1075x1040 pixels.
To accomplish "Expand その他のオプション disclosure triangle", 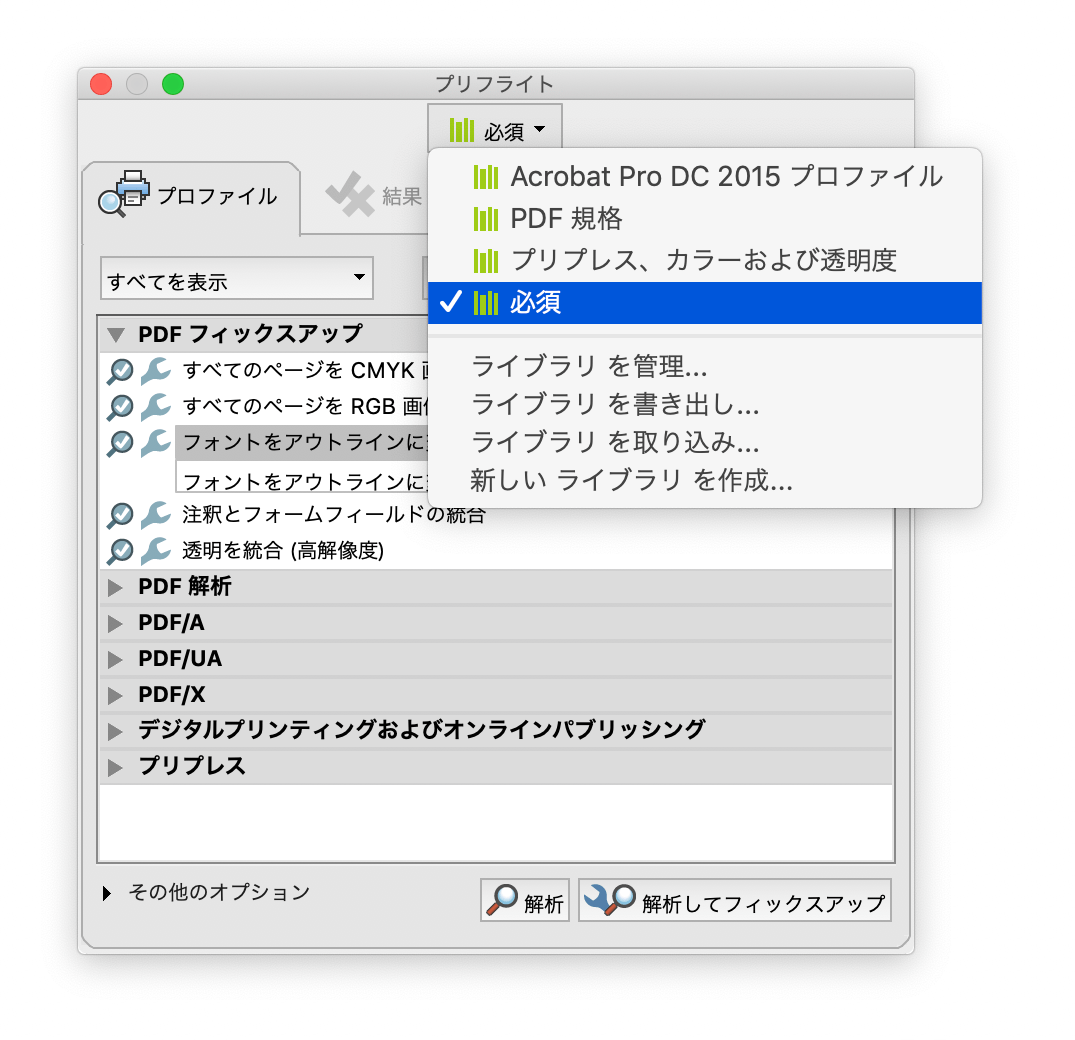I will coord(107,893).
